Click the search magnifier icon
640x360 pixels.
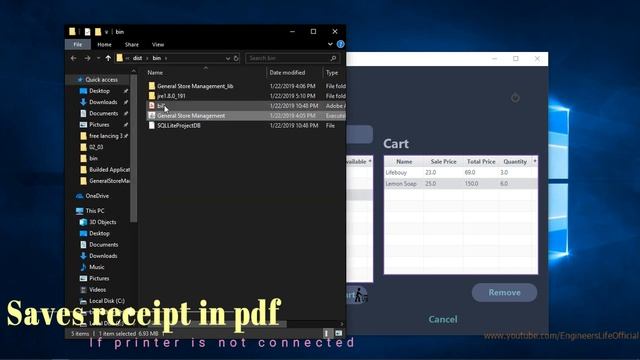point(333,58)
